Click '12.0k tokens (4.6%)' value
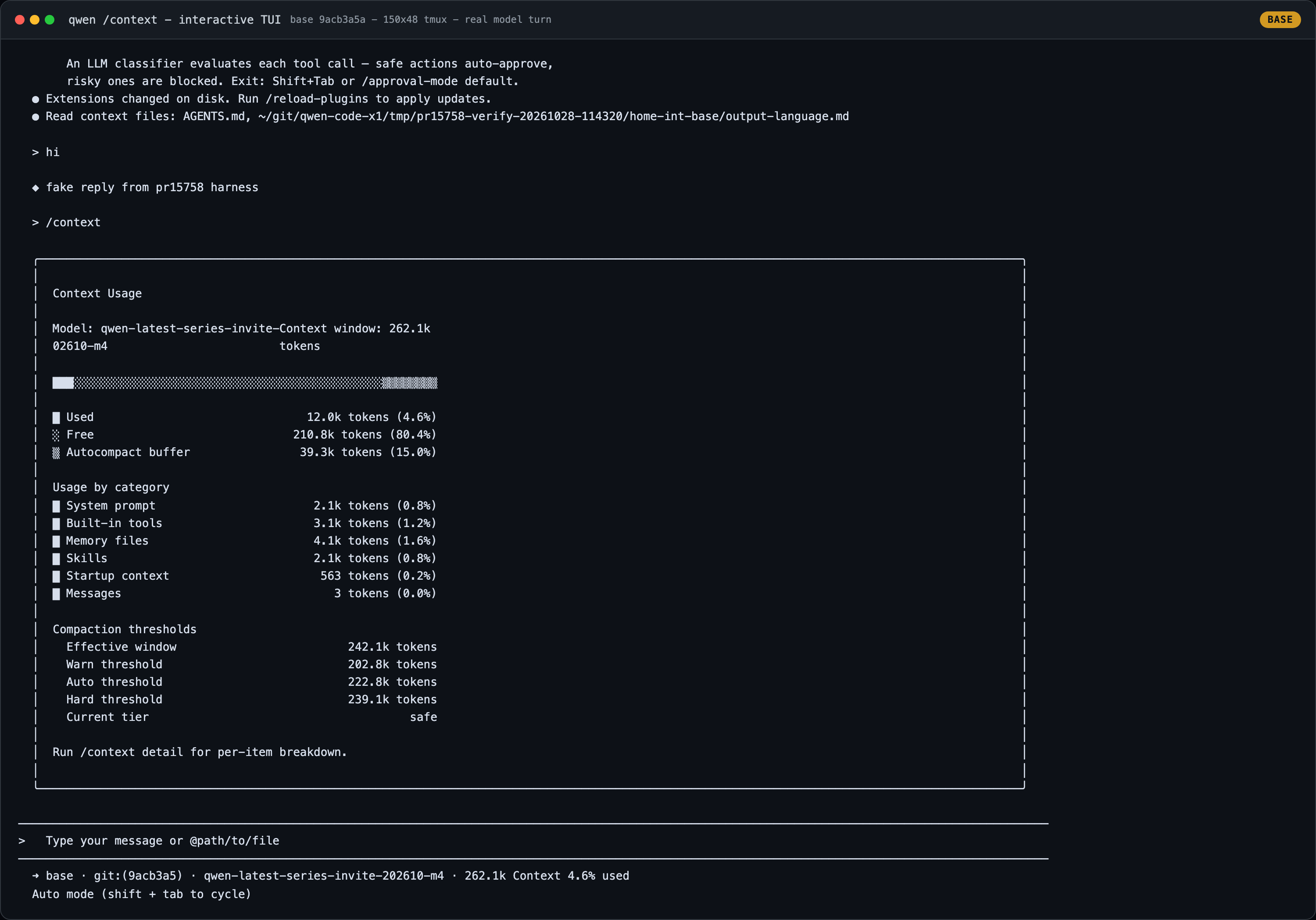The width and height of the screenshot is (1316, 920). point(372,417)
